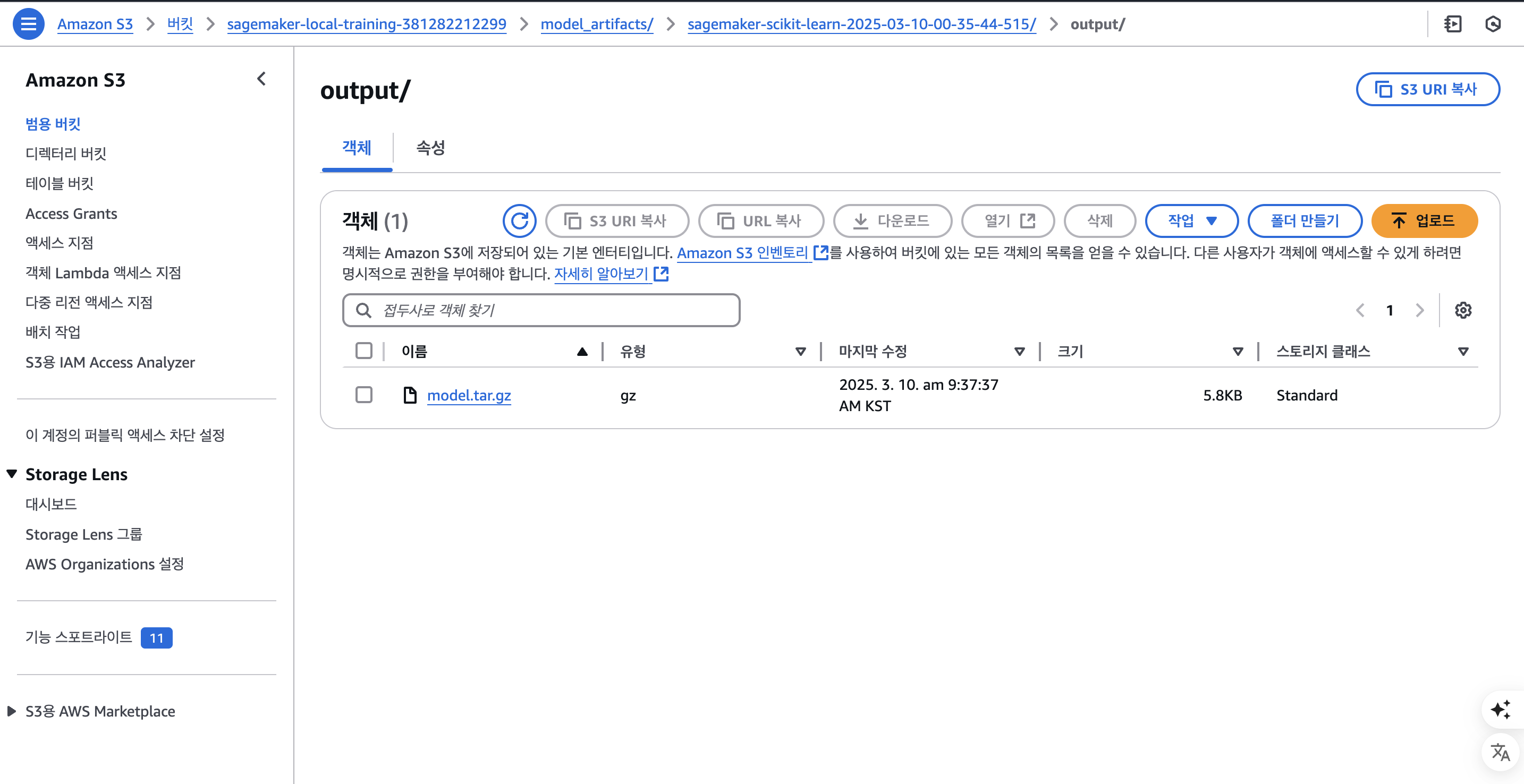Open sagemaker-local-training bucket breadcrumb
This screenshot has width=1524, height=784.
point(366,24)
